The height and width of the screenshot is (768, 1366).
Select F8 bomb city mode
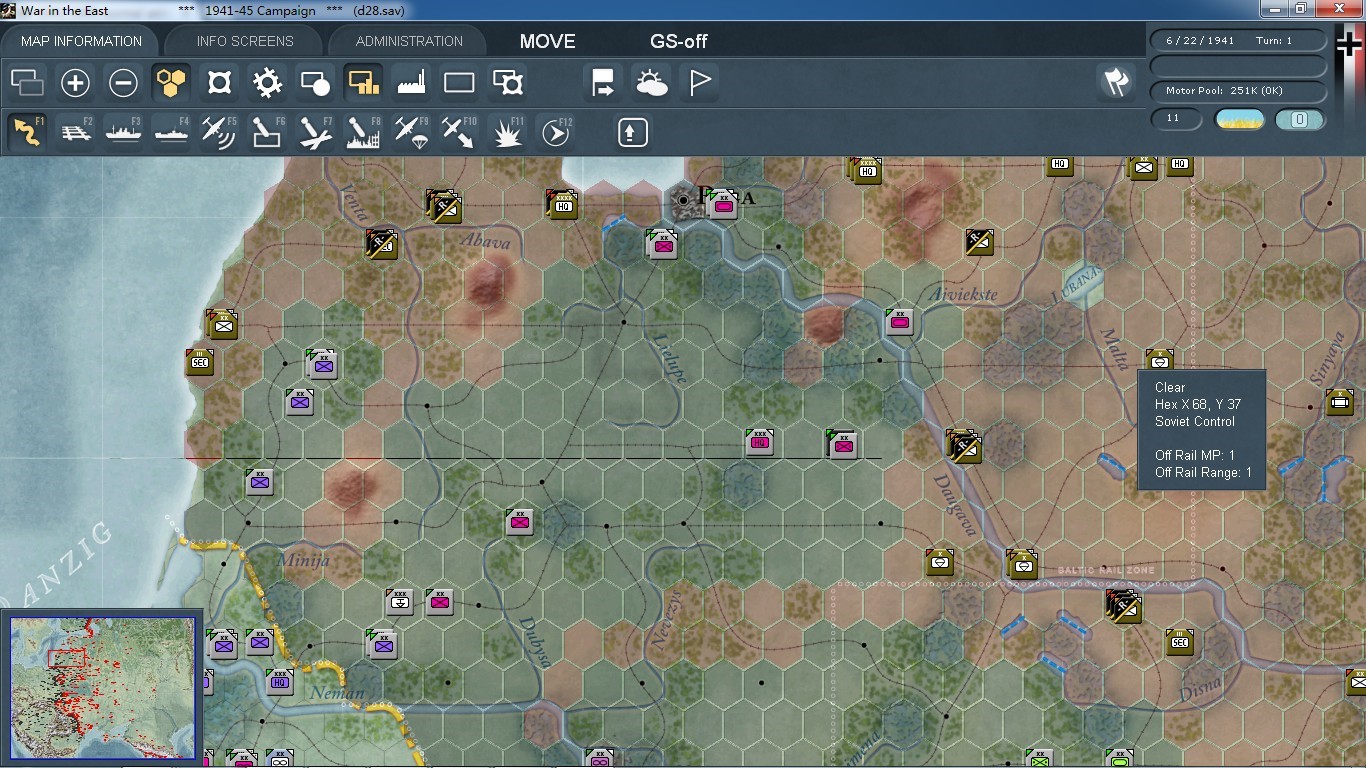click(x=363, y=132)
